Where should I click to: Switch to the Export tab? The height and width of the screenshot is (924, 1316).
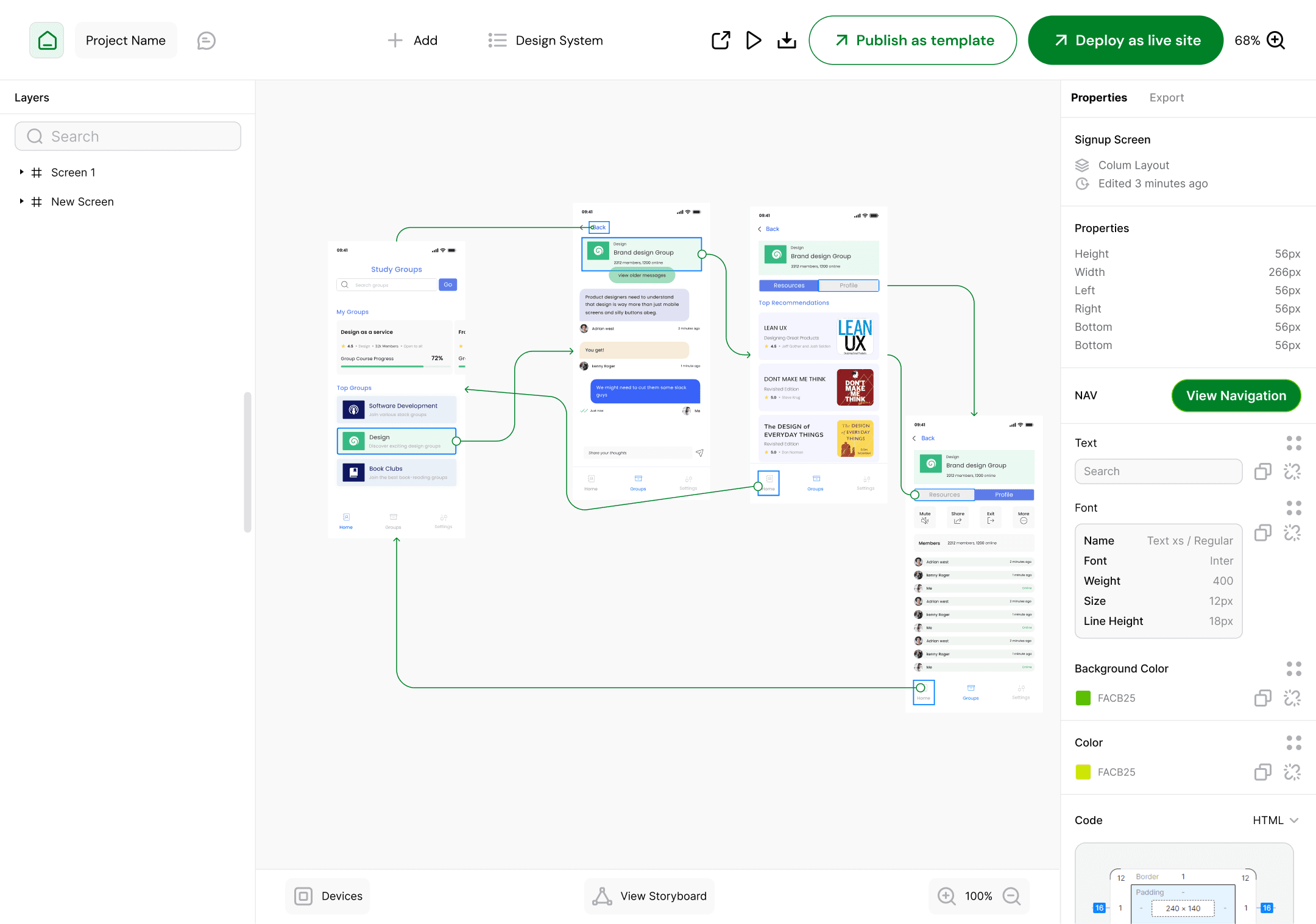[1166, 97]
